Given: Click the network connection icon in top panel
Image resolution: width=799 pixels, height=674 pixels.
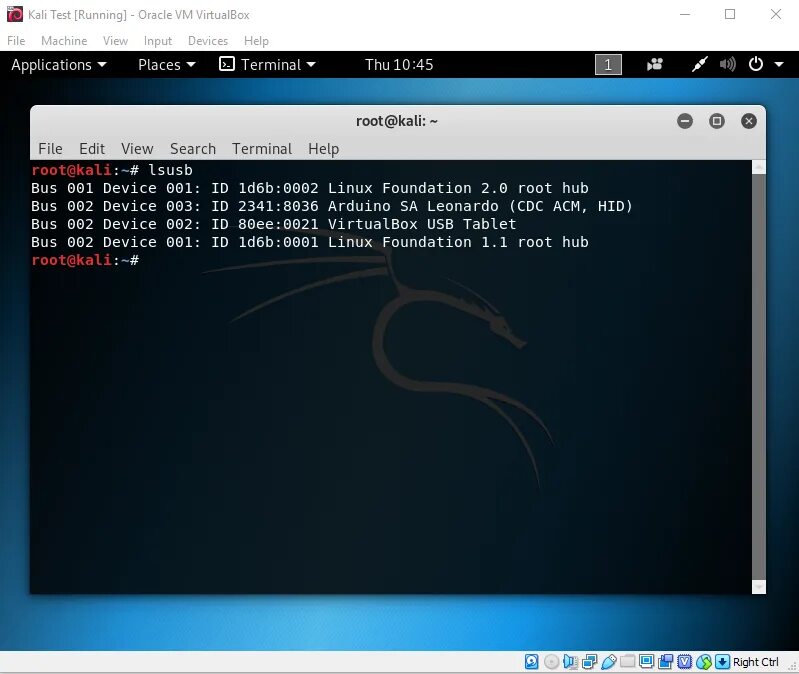Looking at the screenshot, I should point(699,65).
